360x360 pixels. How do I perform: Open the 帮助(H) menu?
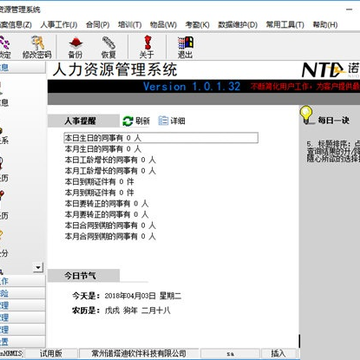[325, 25]
